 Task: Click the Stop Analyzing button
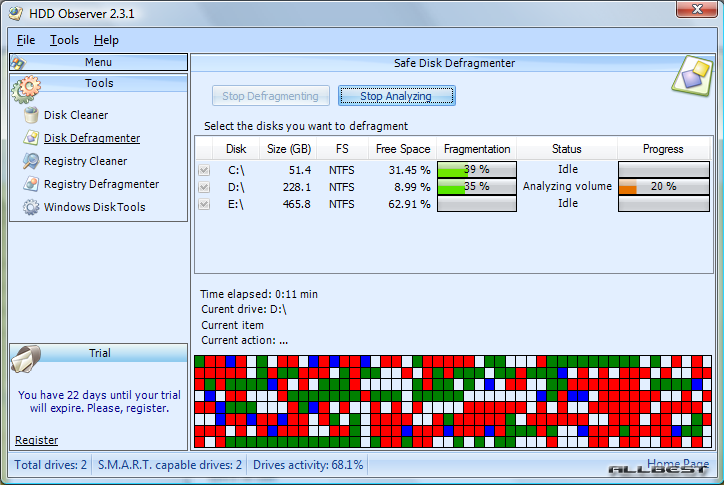coord(397,96)
